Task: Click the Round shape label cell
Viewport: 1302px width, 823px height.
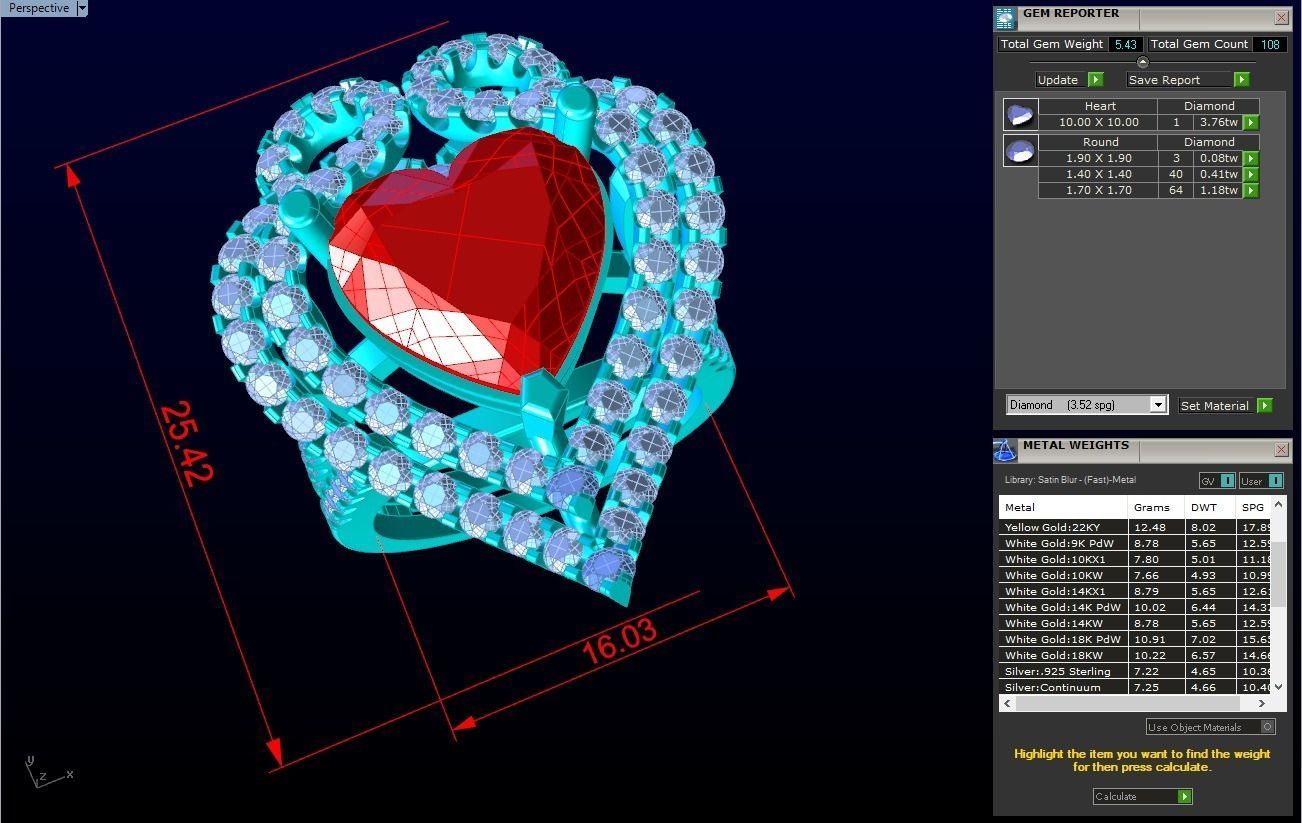Action: coord(1098,142)
